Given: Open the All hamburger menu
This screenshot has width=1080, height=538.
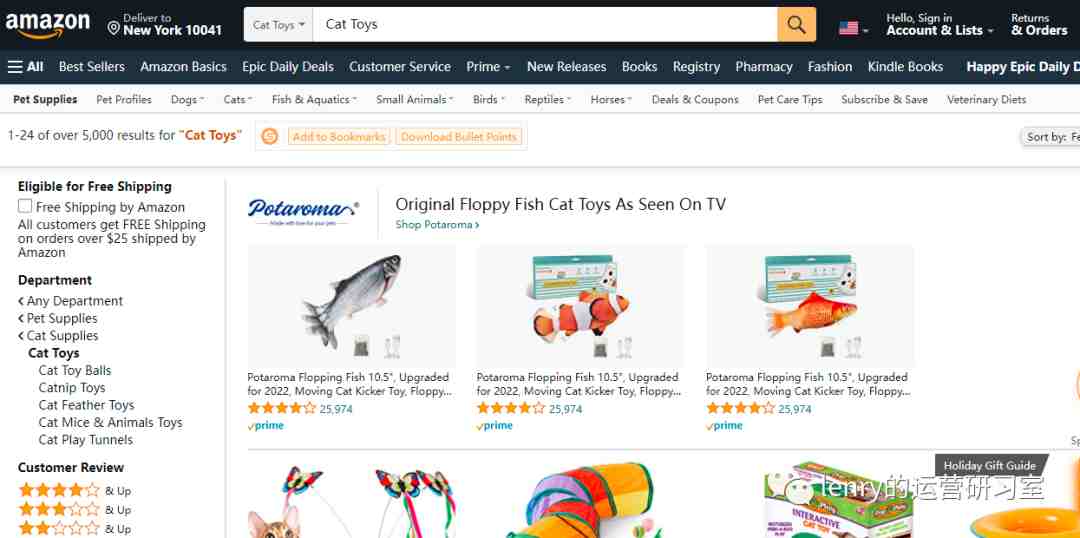Looking at the screenshot, I should tap(25, 67).
